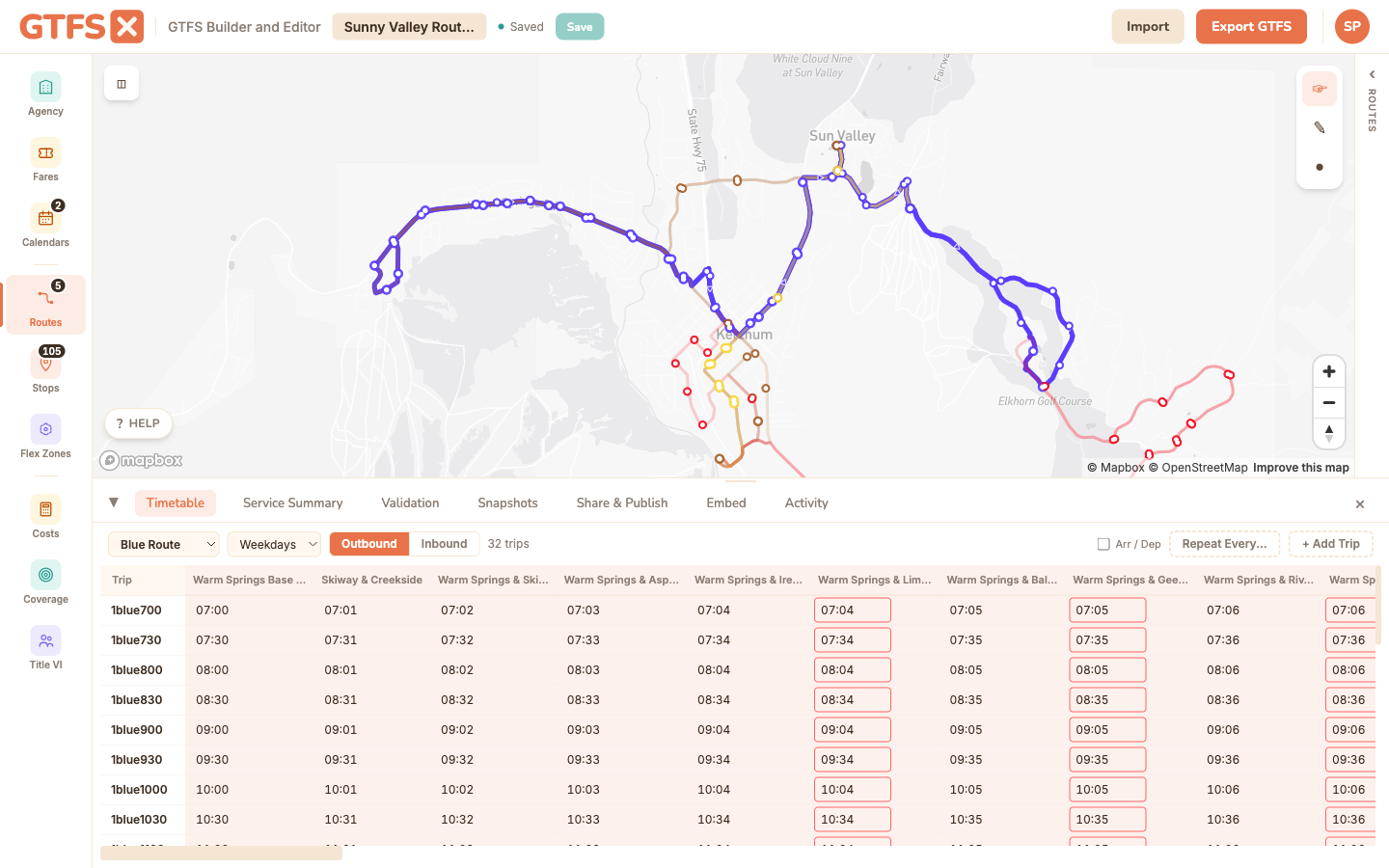Select the hand pan tool on map
The height and width of the screenshot is (868, 1389).
(1320, 89)
